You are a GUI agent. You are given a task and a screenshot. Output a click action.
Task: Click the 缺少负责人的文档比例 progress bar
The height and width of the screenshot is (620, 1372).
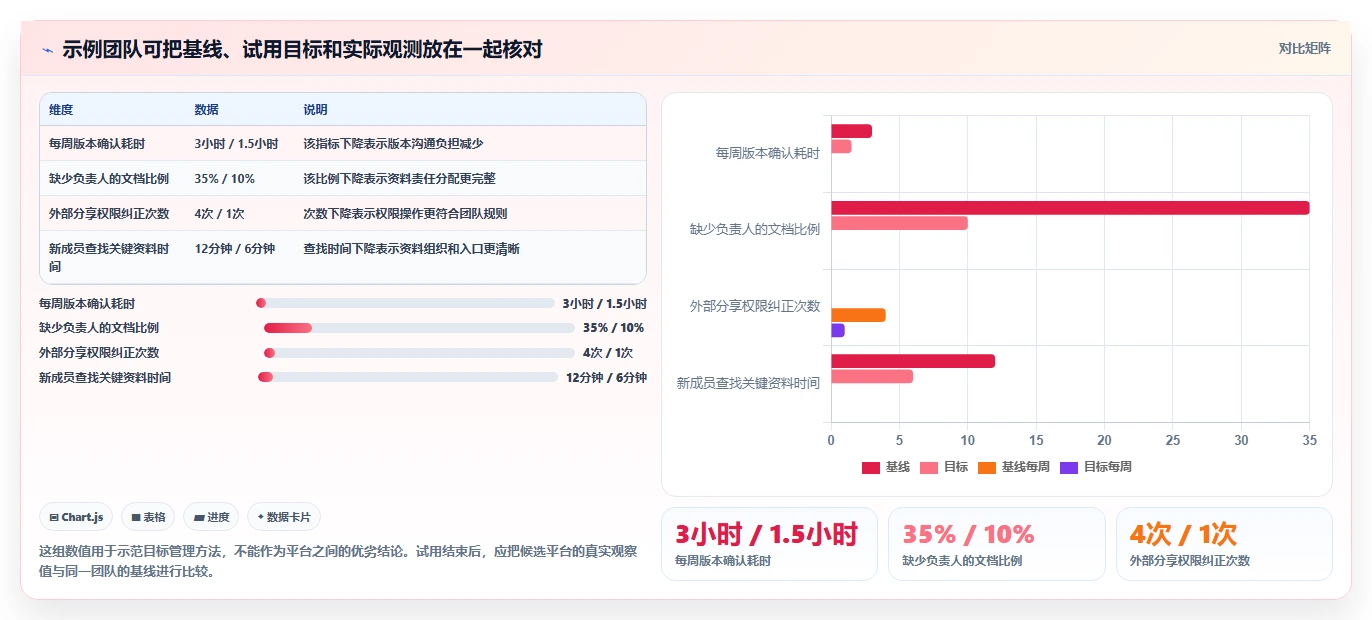[419, 328]
